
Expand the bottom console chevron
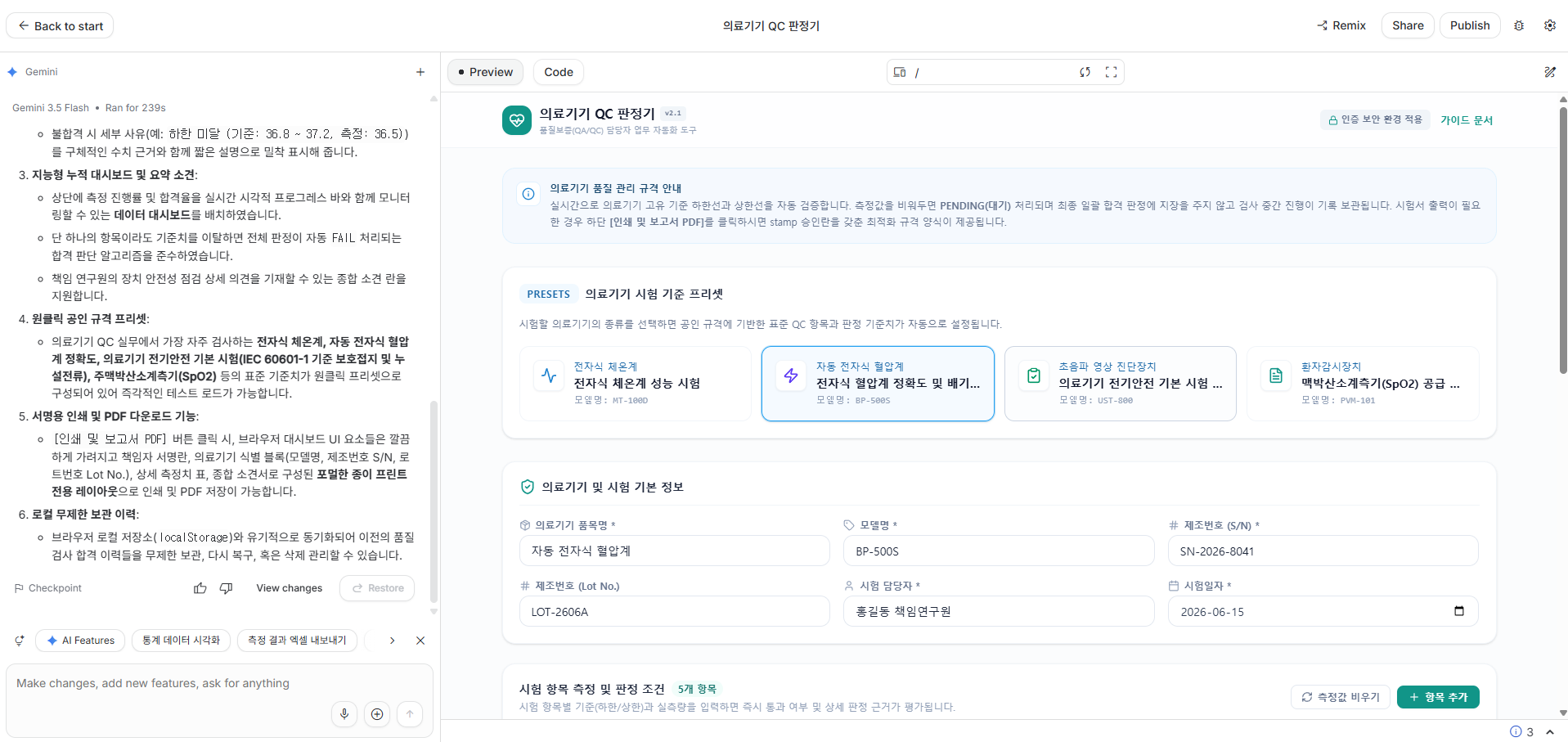[1550, 731]
